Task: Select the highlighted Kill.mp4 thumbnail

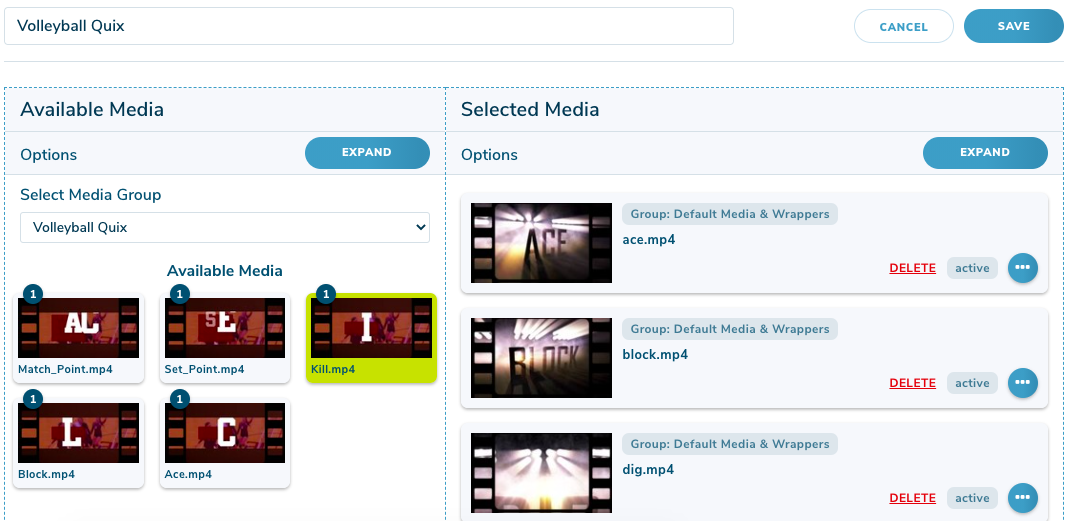Action: (x=371, y=330)
